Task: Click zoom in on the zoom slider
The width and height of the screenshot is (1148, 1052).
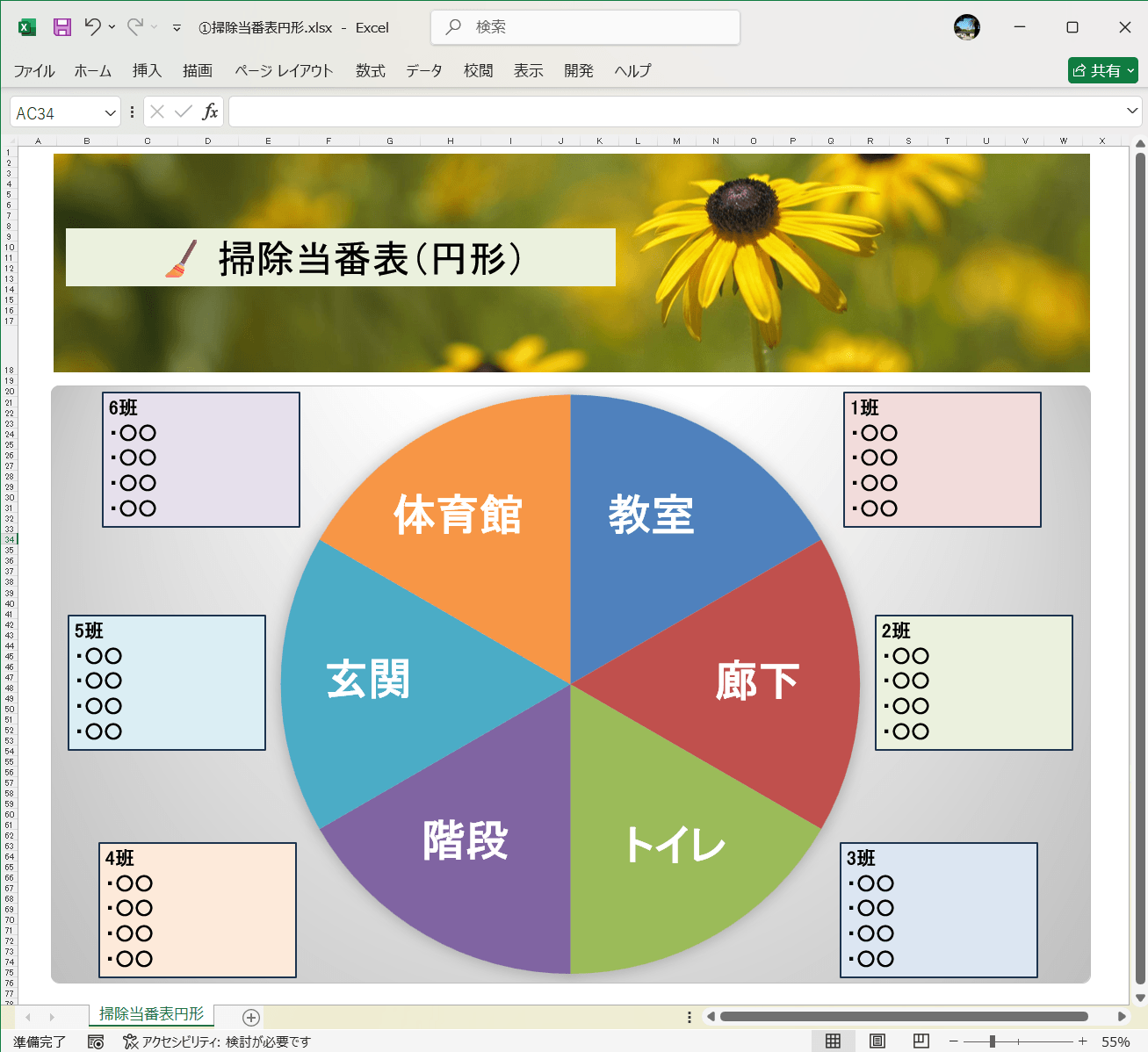Action: [1081, 1041]
